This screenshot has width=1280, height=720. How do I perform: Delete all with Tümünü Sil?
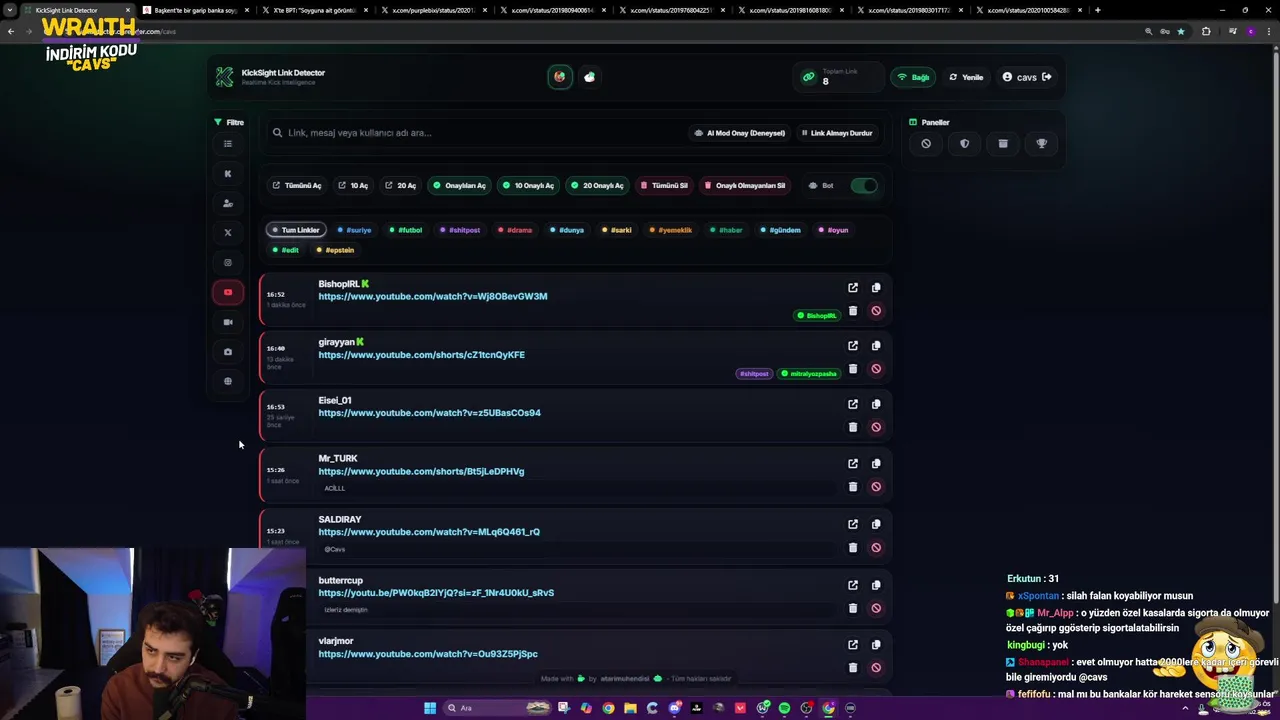[664, 186]
